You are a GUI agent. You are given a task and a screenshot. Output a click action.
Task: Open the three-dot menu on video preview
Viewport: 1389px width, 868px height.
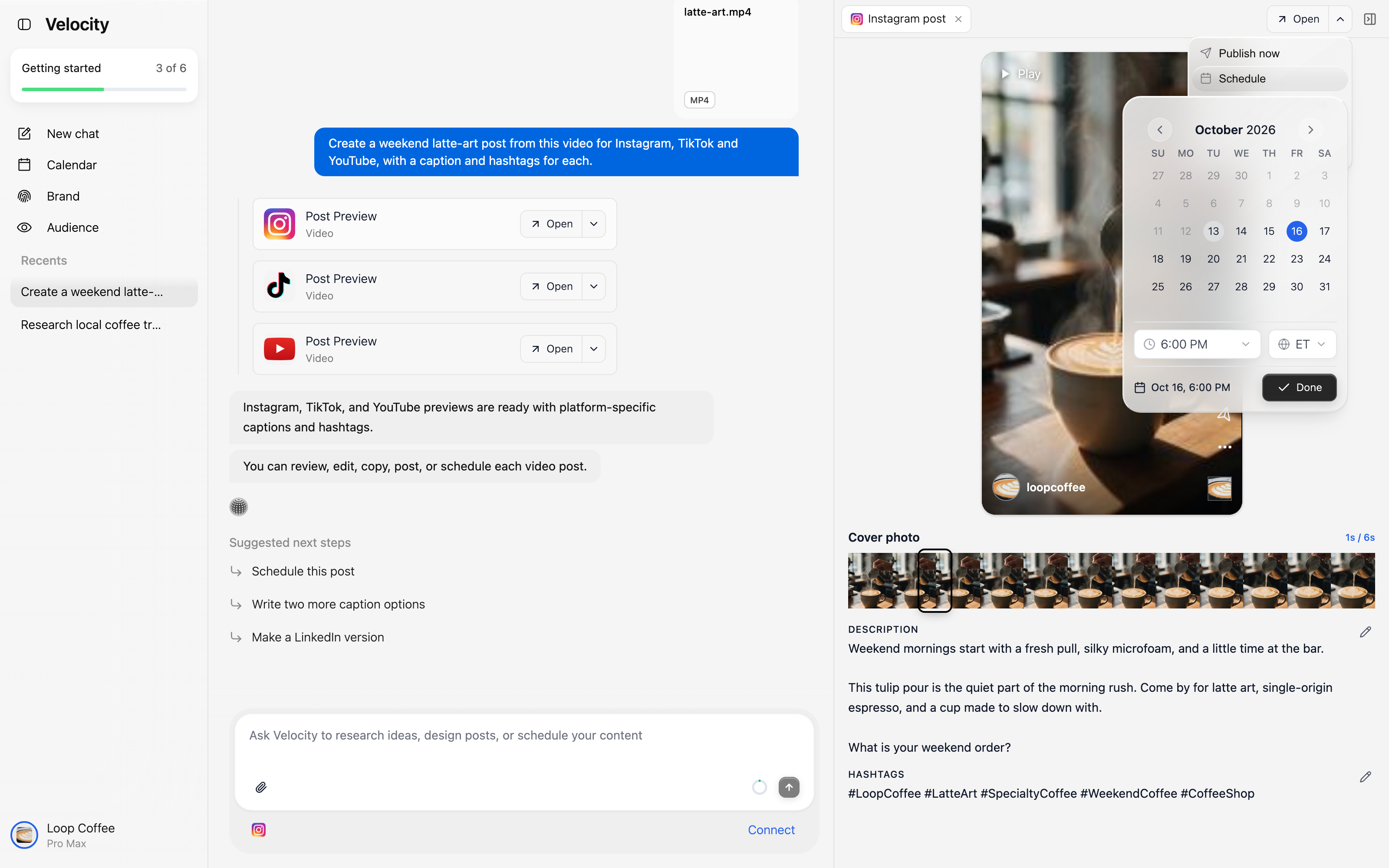1224,447
